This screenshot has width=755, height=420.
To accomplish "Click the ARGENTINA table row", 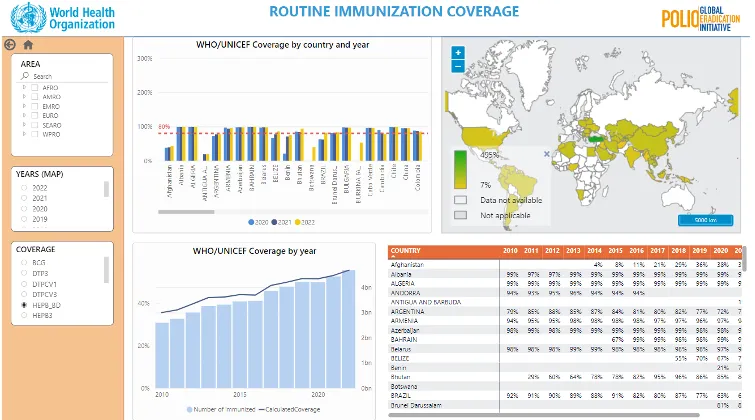I will point(565,312).
